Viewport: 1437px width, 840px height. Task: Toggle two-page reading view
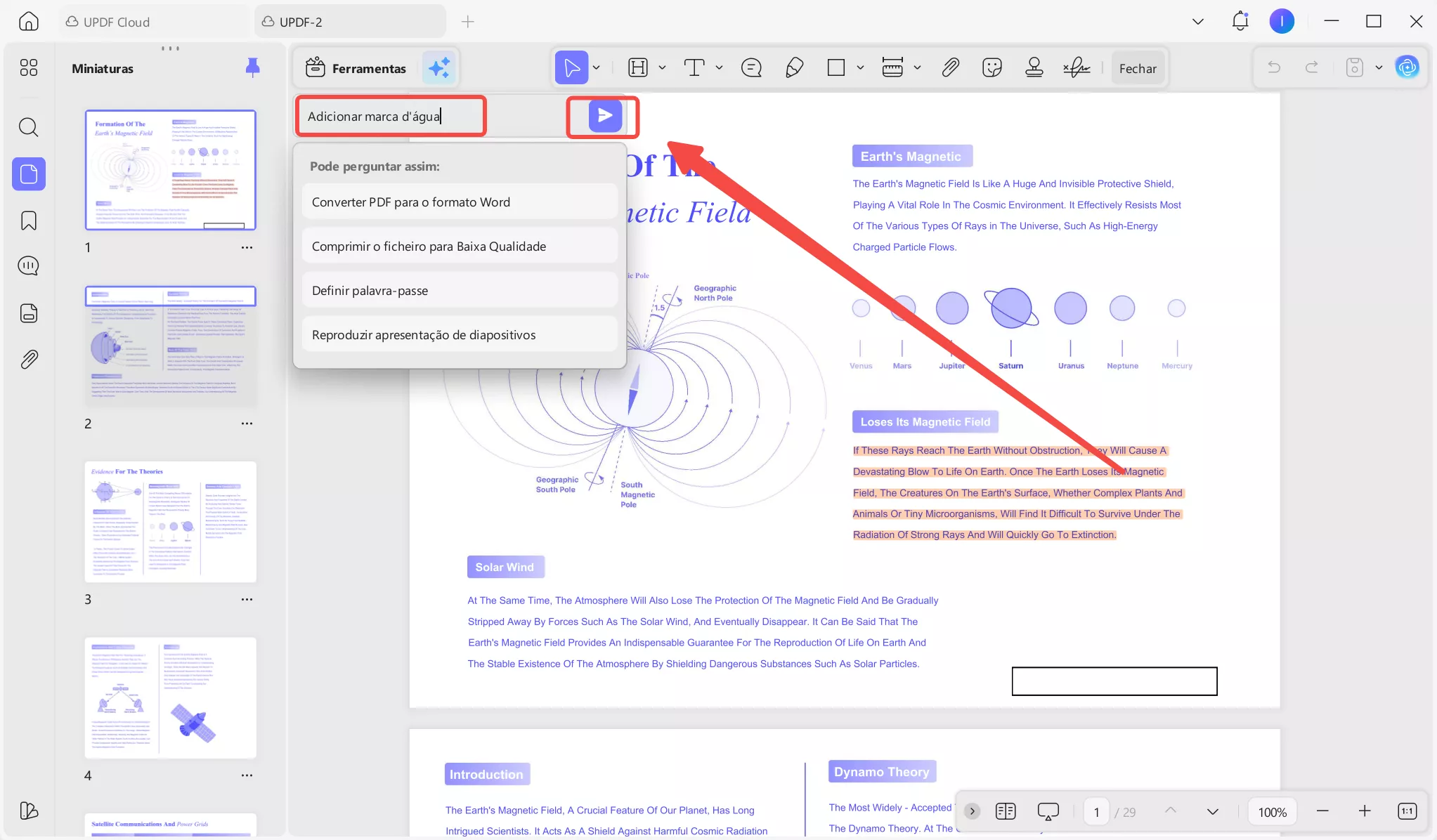[1006, 811]
